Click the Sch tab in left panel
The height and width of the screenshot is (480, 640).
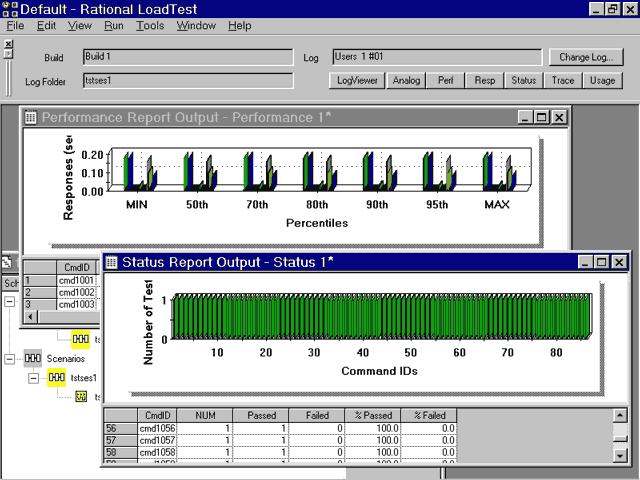click(x=11, y=283)
